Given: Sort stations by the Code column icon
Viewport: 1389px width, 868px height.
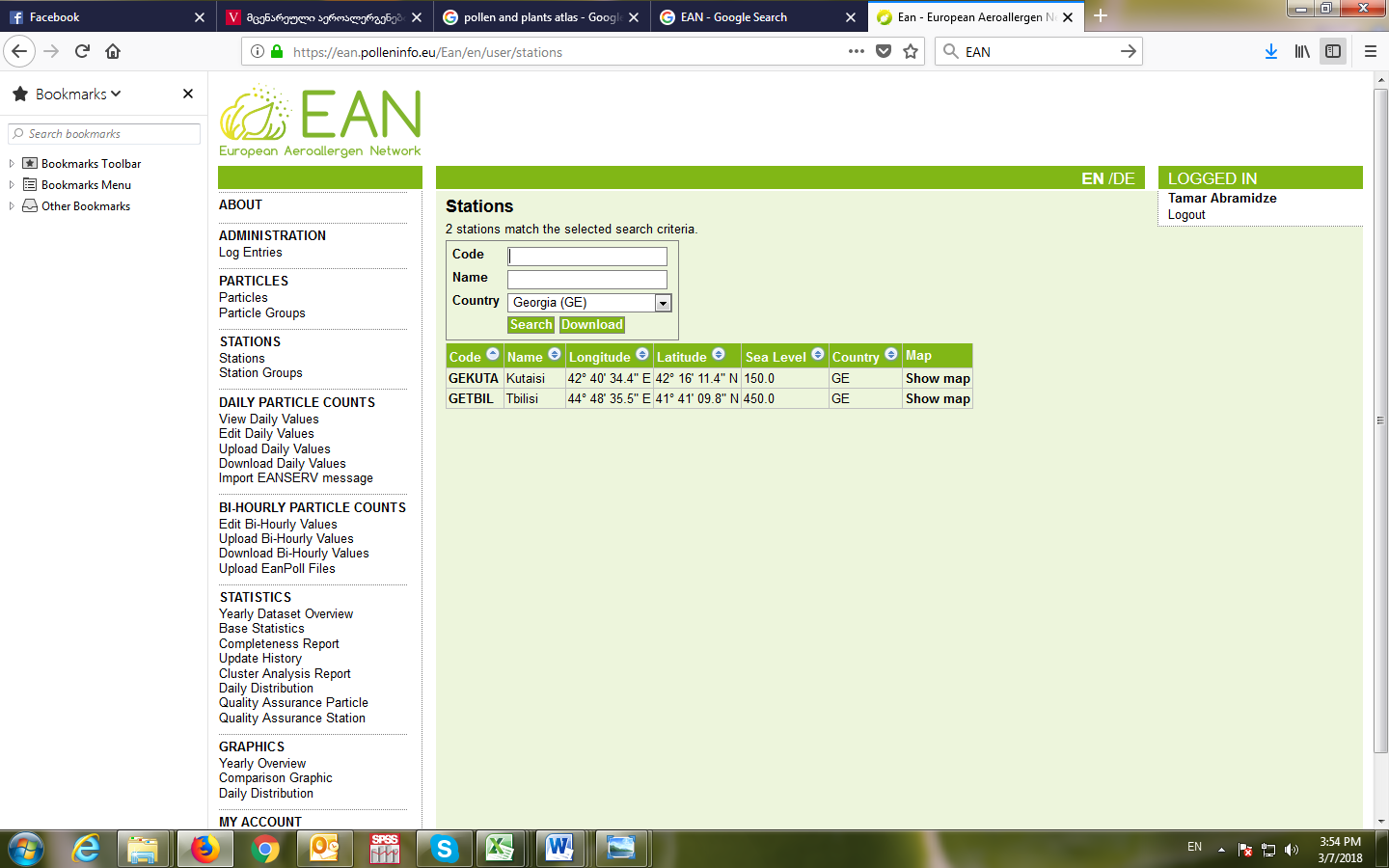Looking at the screenshot, I should [x=493, y=355].
